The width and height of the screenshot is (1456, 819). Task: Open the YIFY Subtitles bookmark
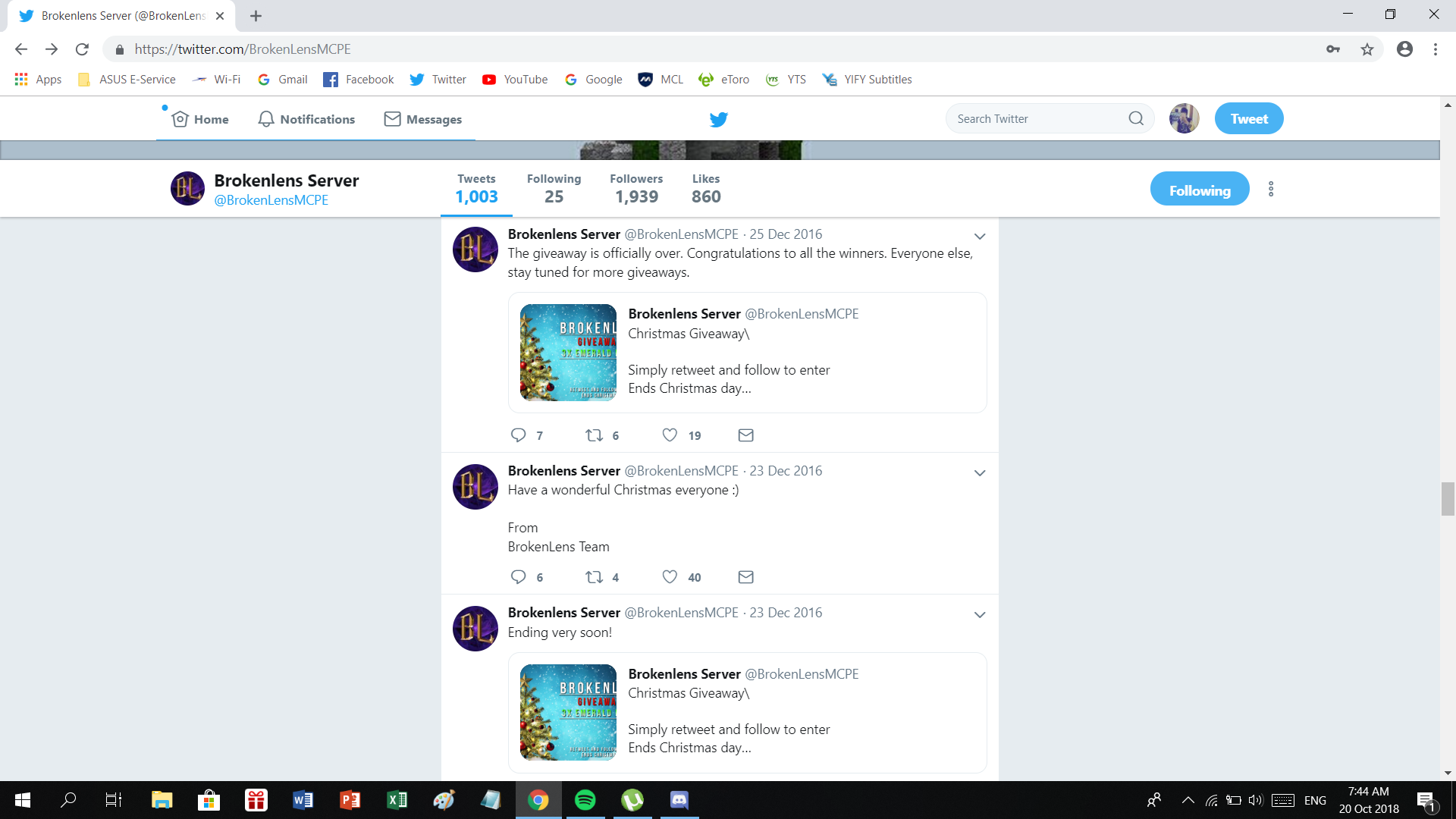pyautogui.click(x=867, y=80)
